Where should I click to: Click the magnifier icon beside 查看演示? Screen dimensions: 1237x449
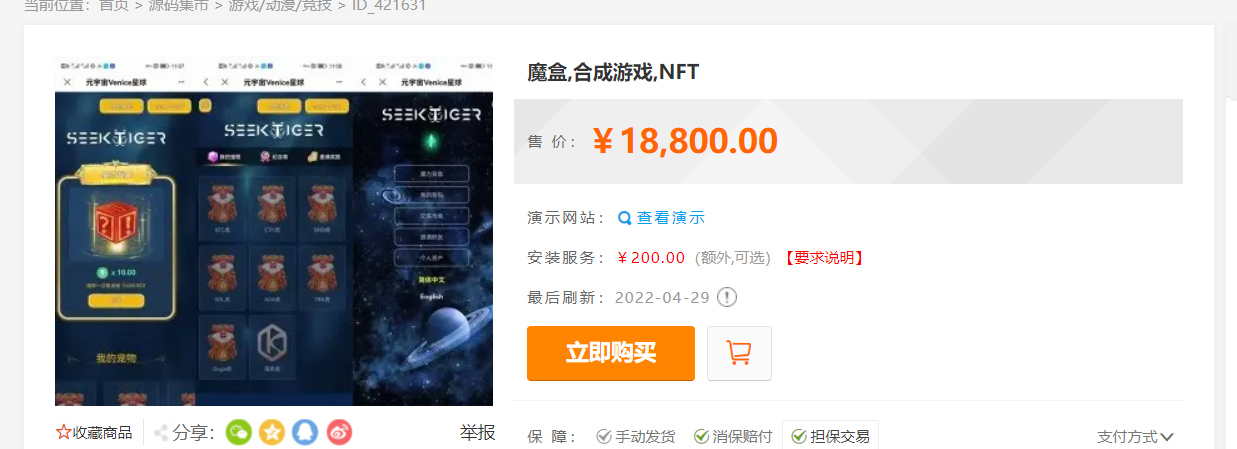625,218
